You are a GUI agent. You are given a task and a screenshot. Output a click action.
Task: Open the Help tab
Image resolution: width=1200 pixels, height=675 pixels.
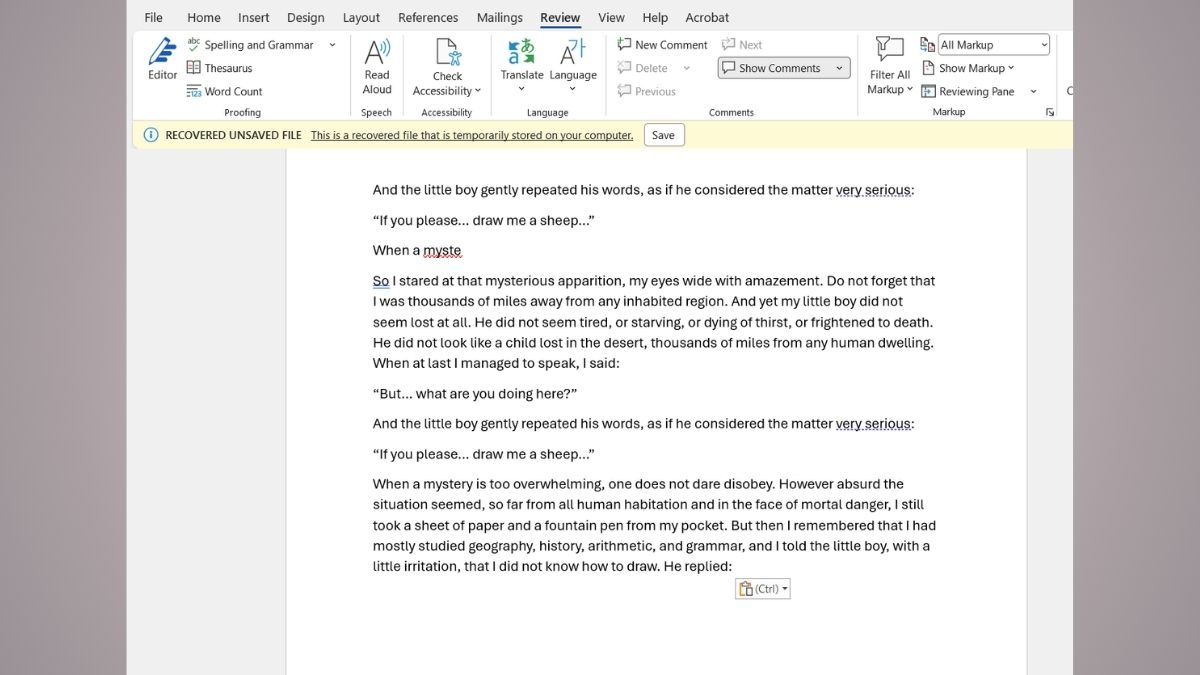[655, 17]
